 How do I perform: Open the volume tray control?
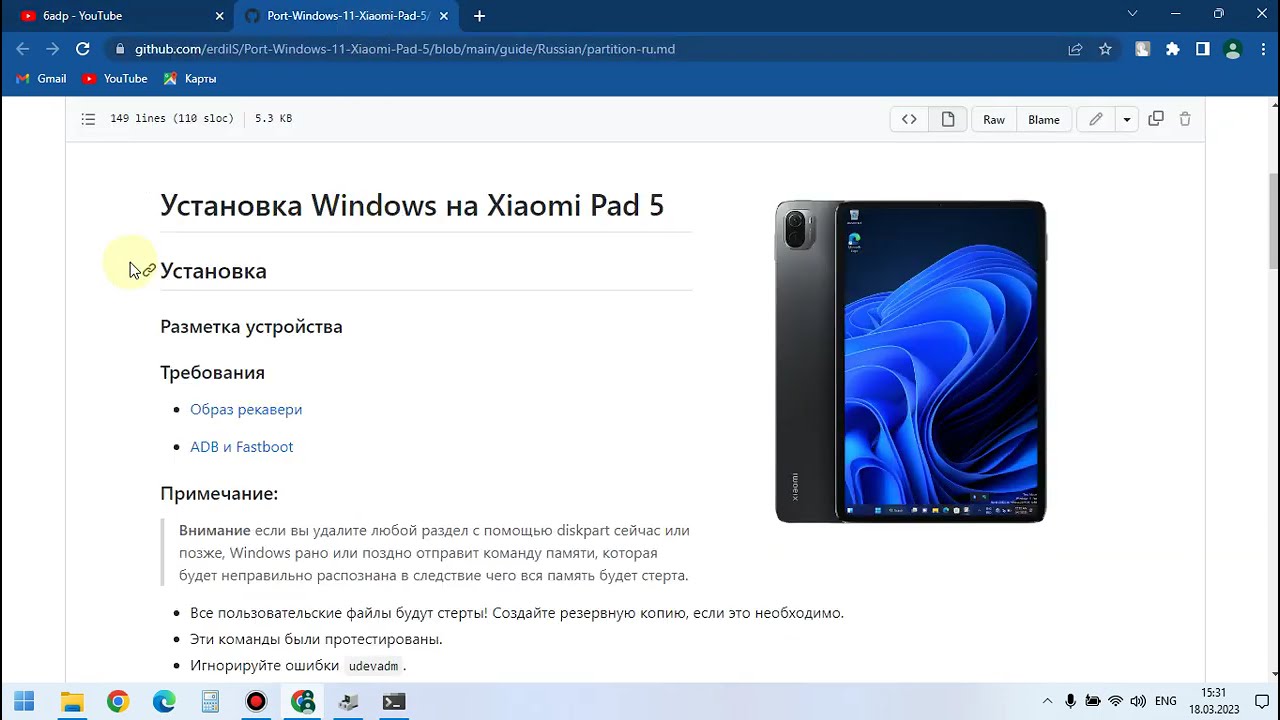click(1138, 702)
